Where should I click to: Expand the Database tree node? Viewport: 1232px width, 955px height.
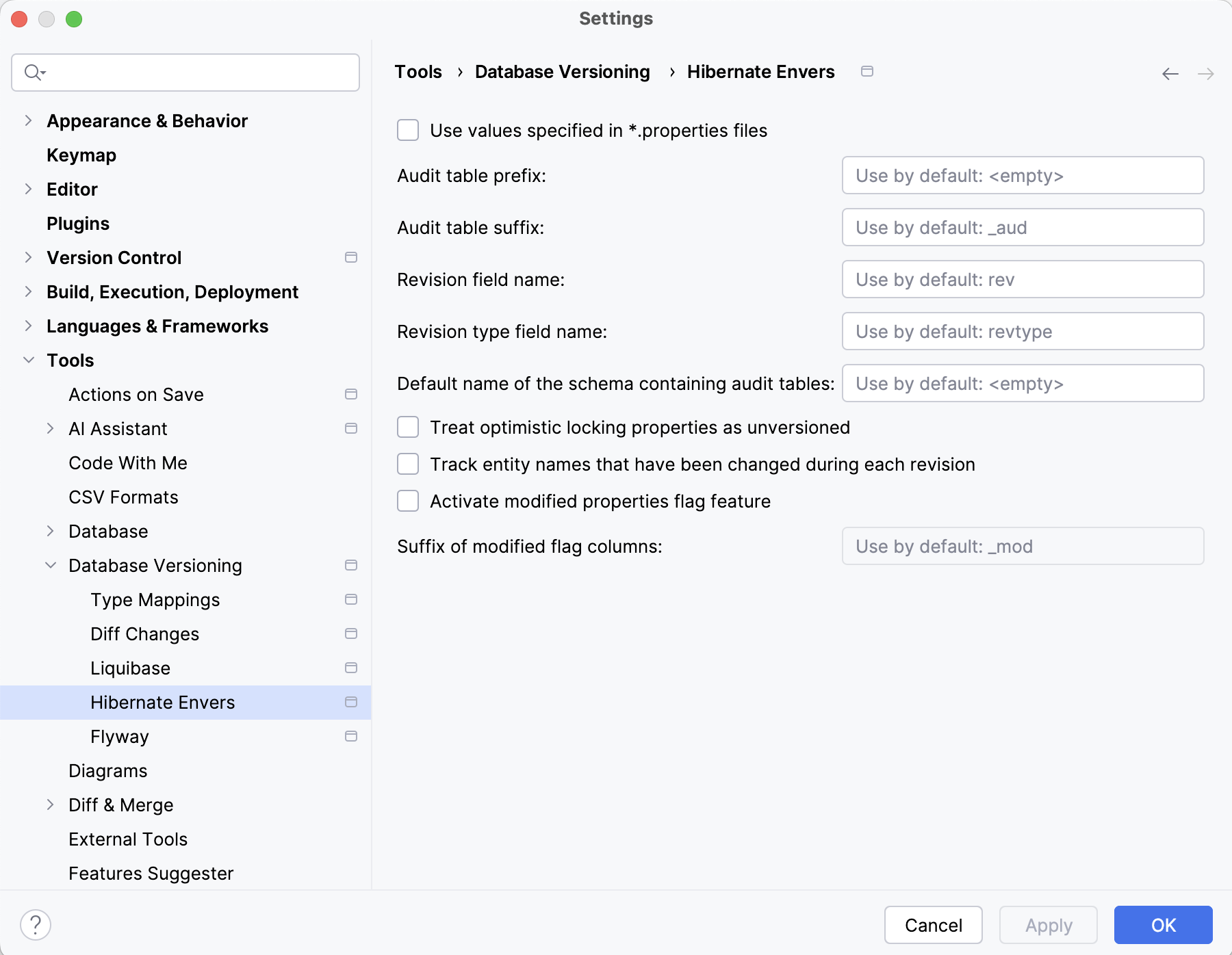point(51,531)
